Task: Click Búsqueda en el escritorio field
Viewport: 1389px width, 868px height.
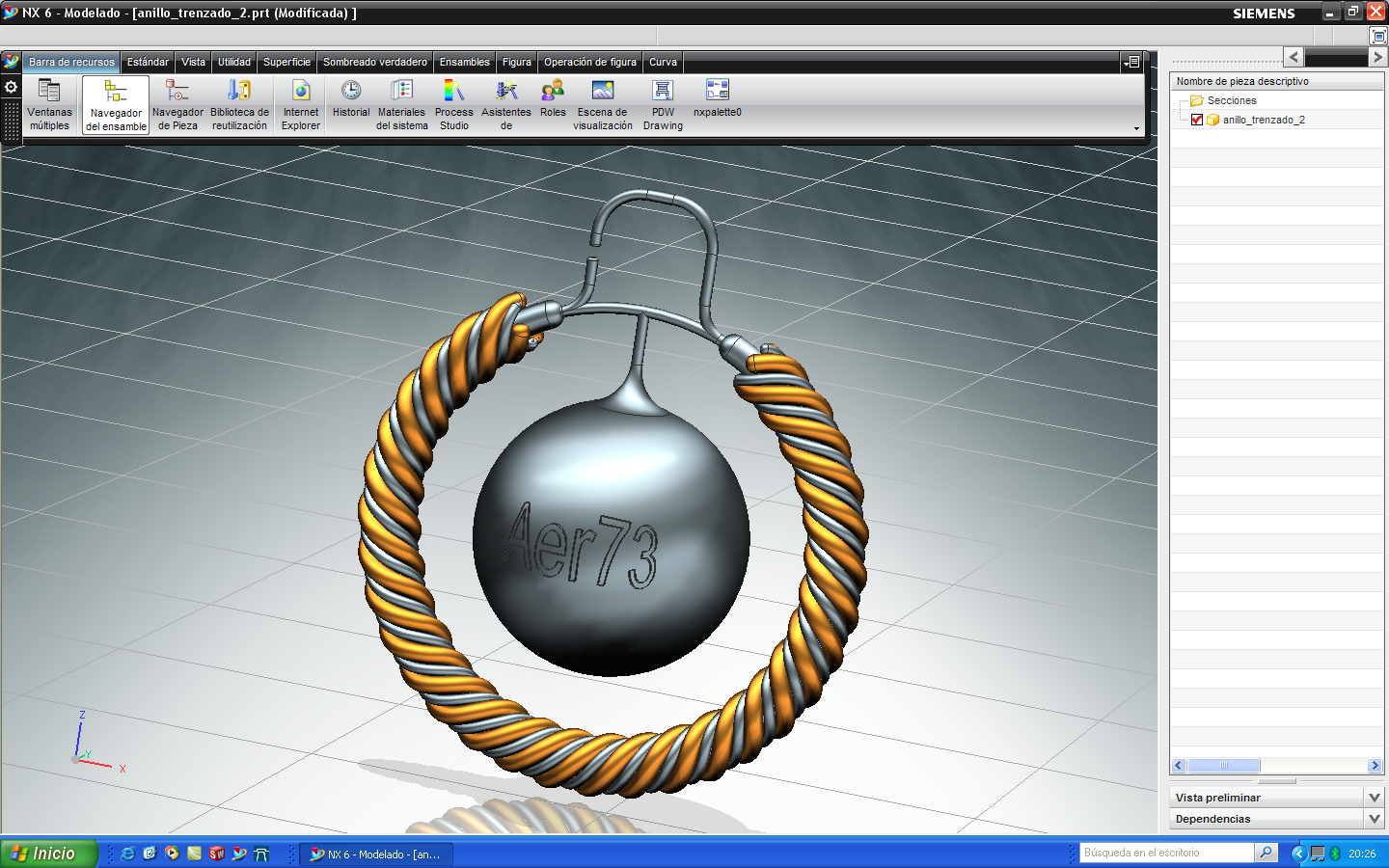Action: coord(1166,853)
